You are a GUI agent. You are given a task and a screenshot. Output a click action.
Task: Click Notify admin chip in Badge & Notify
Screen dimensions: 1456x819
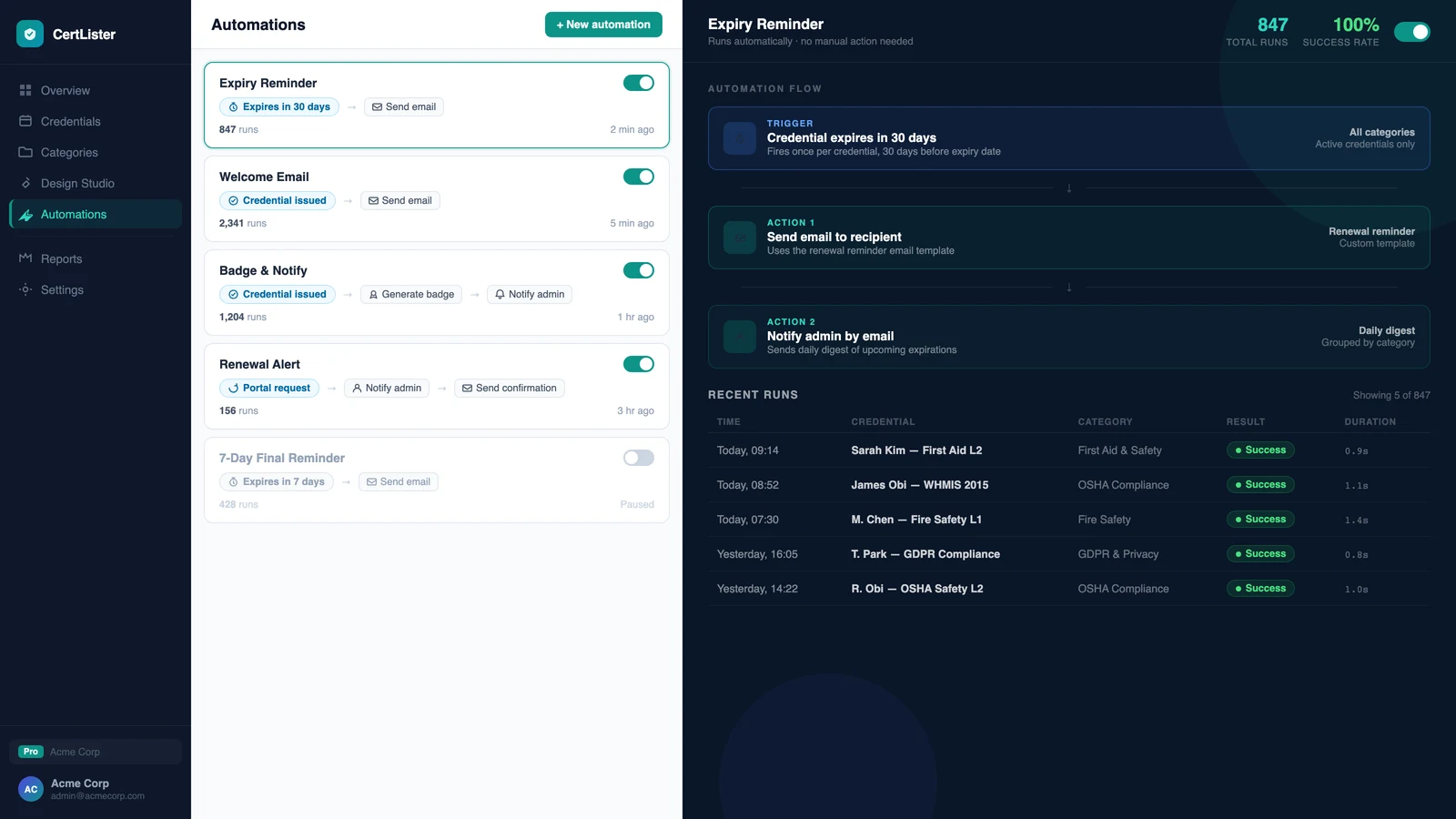[x=530, y=294]
